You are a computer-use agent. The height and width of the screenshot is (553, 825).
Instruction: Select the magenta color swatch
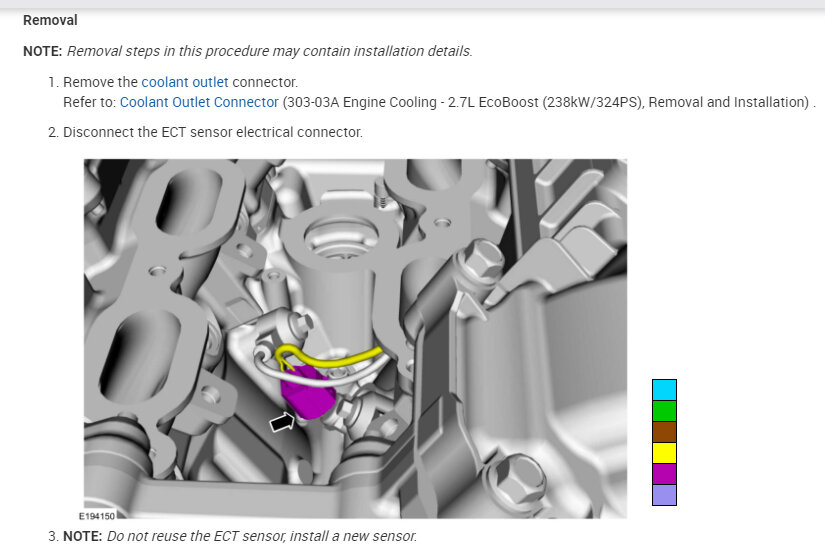coord(664,474)
